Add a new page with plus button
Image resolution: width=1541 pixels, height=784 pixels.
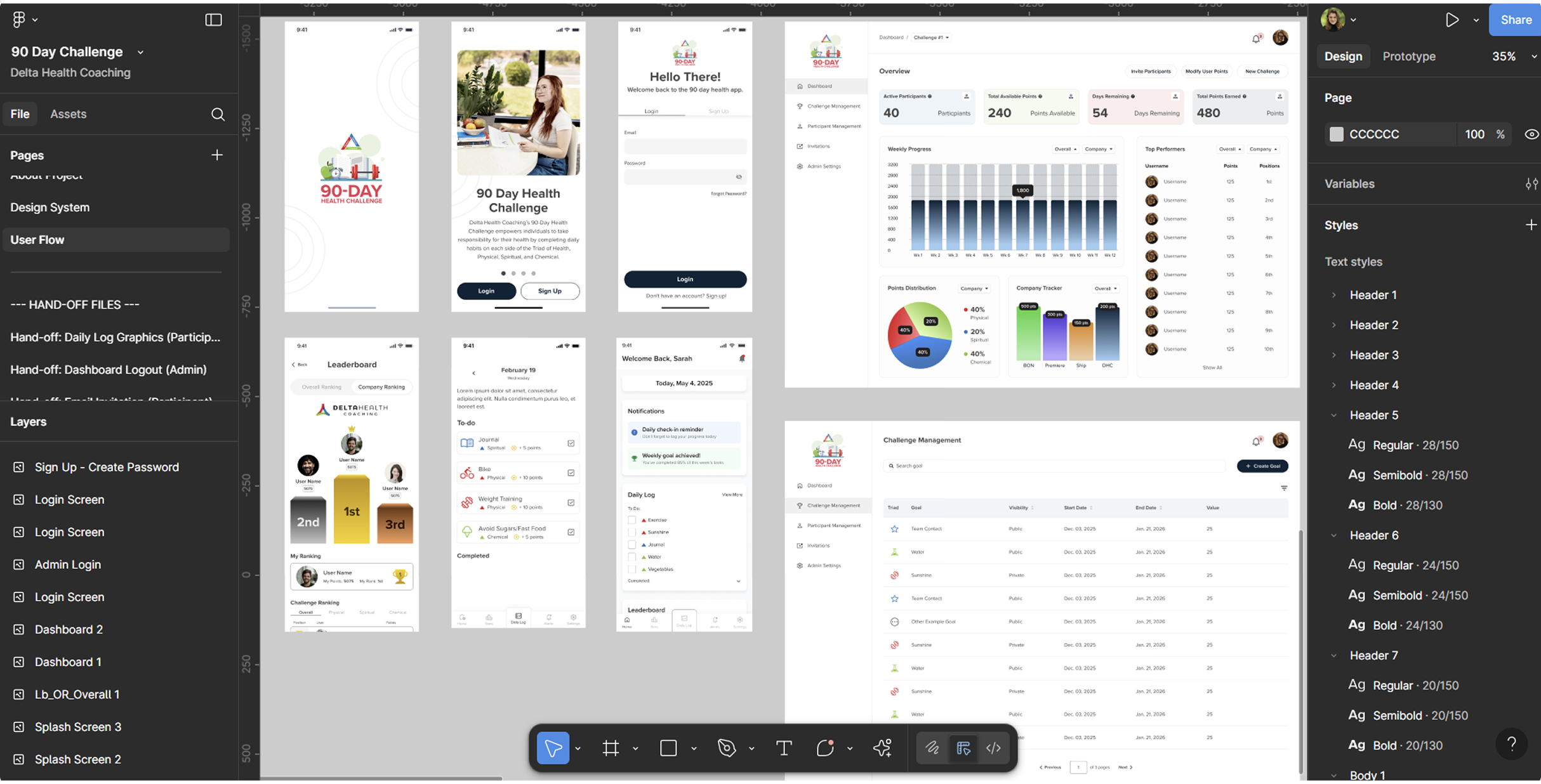[x=217, y=155]
